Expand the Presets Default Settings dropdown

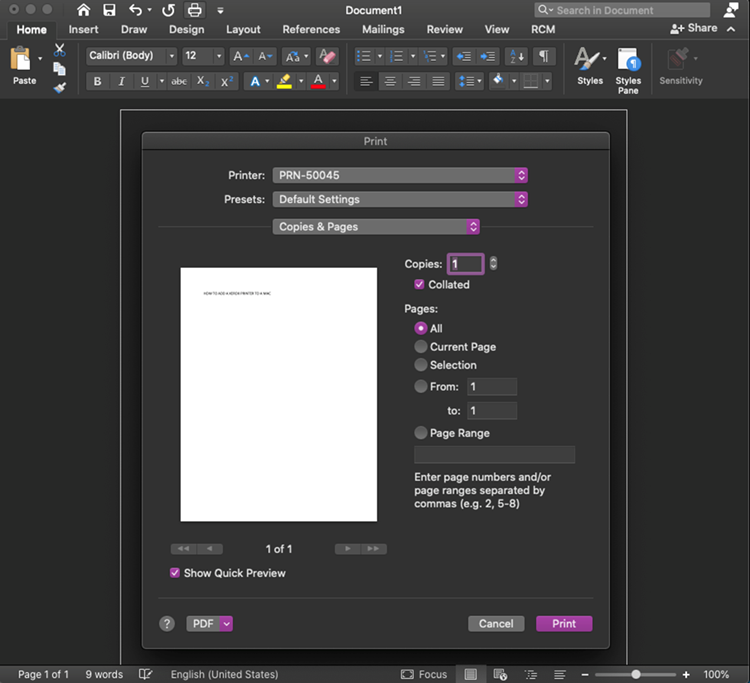(400, 199)
